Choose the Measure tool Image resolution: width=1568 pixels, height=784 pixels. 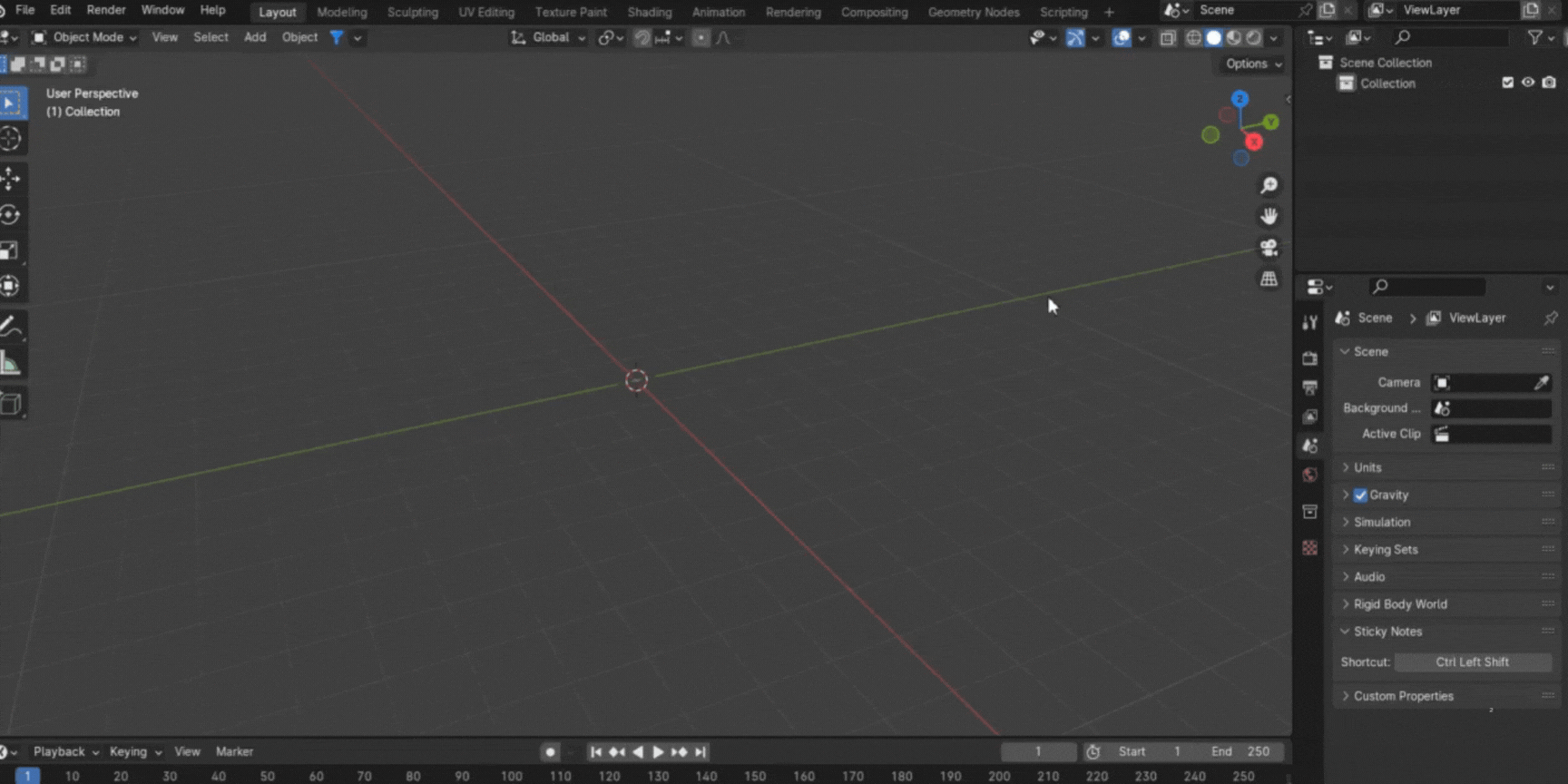pyautogui.click(x=11, y=365)
